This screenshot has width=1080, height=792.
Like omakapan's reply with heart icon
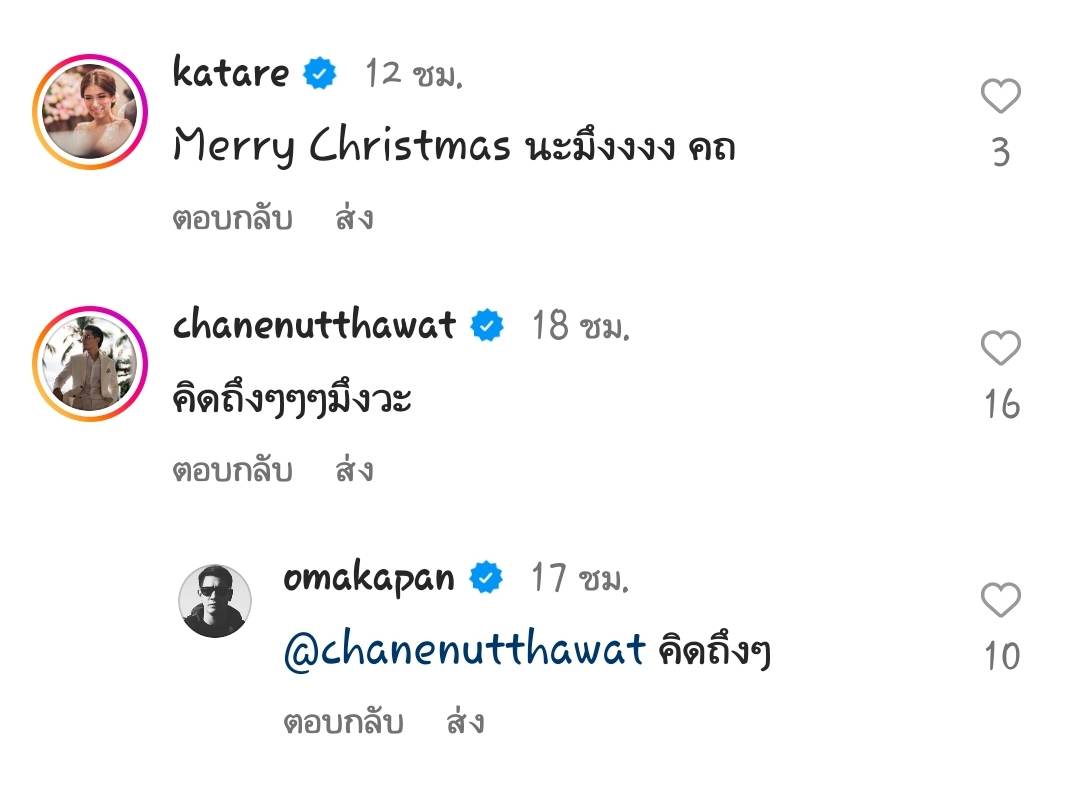[x=1000, y=600]
